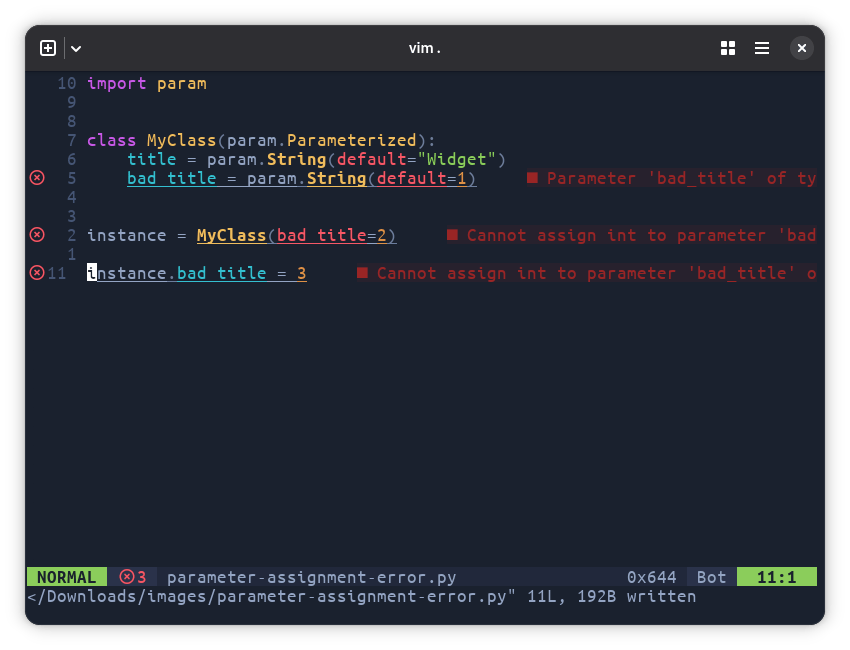The image size is (850, 650).
Task: Close the vim terminal window
Action: [x=802, y=48]
